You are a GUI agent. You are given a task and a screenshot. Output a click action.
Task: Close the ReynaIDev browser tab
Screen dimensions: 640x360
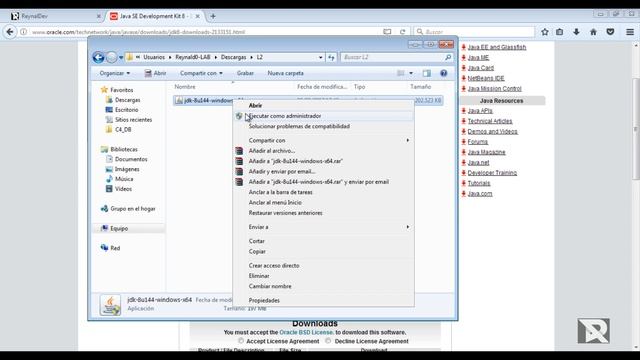click(98, 16)
